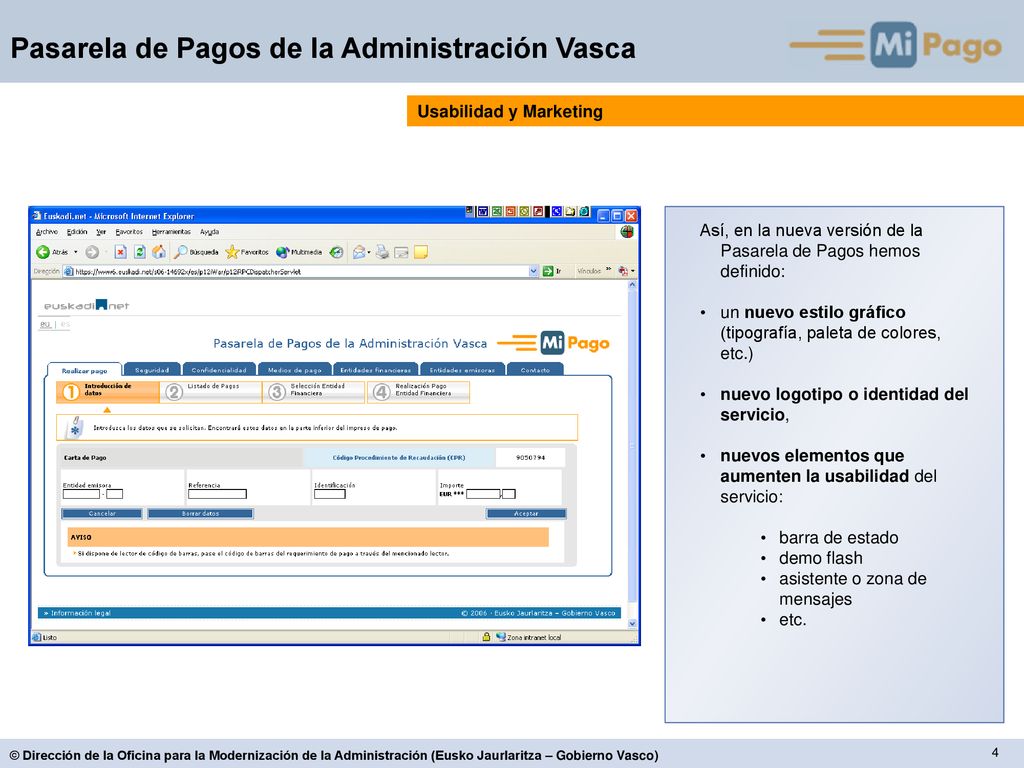Click the Identificación input field
This screenshot has width=1024, height=768.
[x=330, y=494]
